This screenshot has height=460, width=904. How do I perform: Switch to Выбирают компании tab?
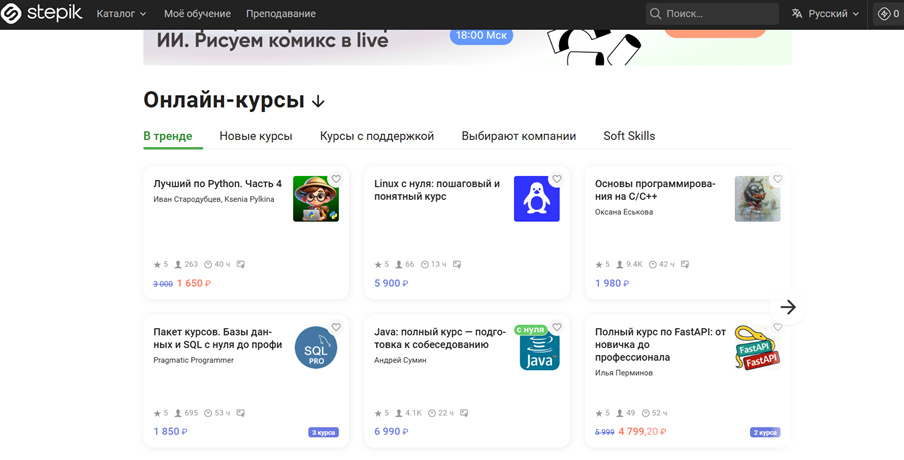519,137
